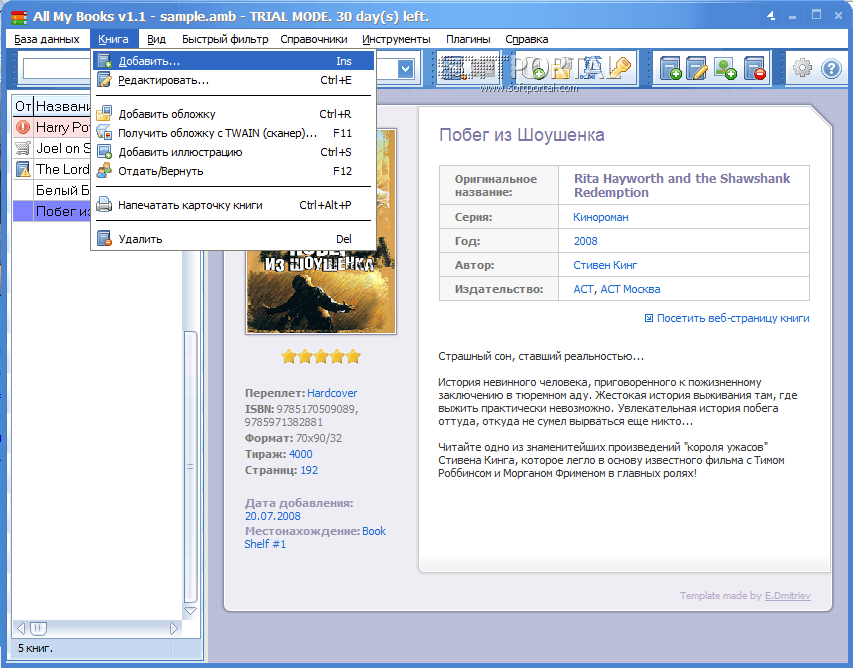
Task: Click the list scroll-down arrow
Action: (190, 611)
